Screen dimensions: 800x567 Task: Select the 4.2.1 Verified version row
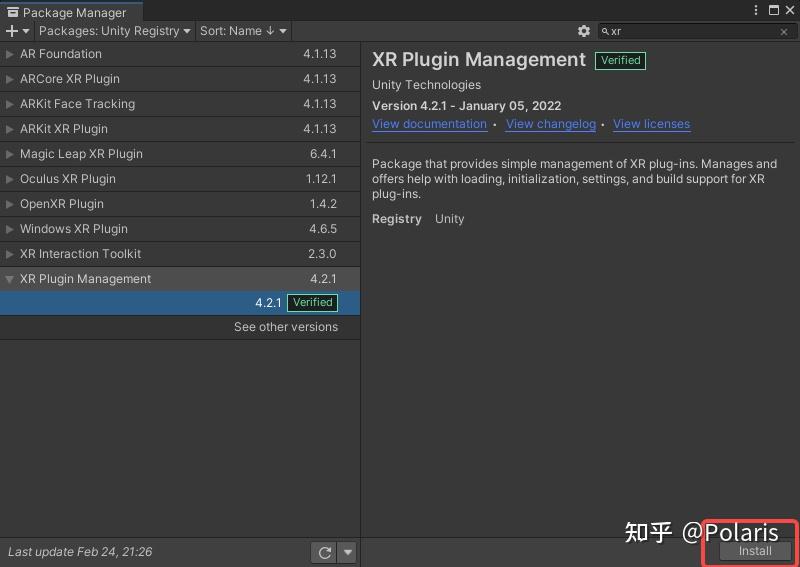pyautogui.click(x=180, y=303)
